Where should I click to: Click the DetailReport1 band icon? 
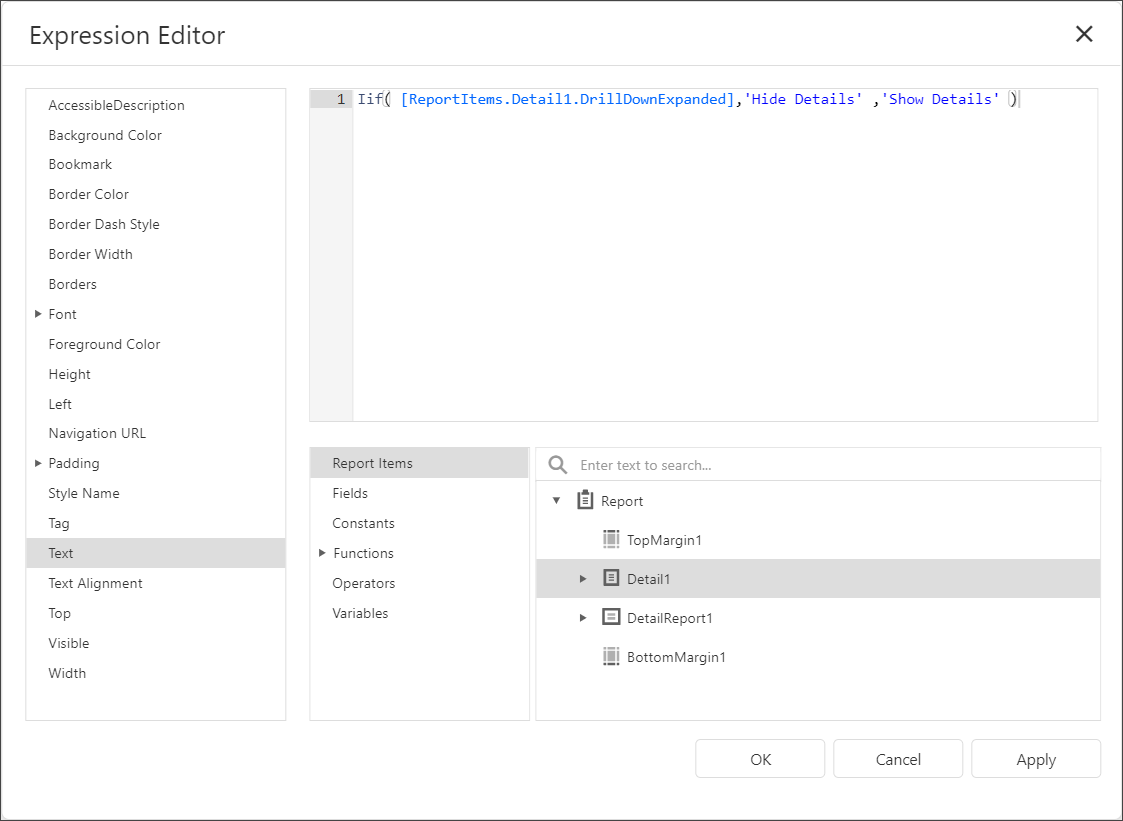pos(611,617)
